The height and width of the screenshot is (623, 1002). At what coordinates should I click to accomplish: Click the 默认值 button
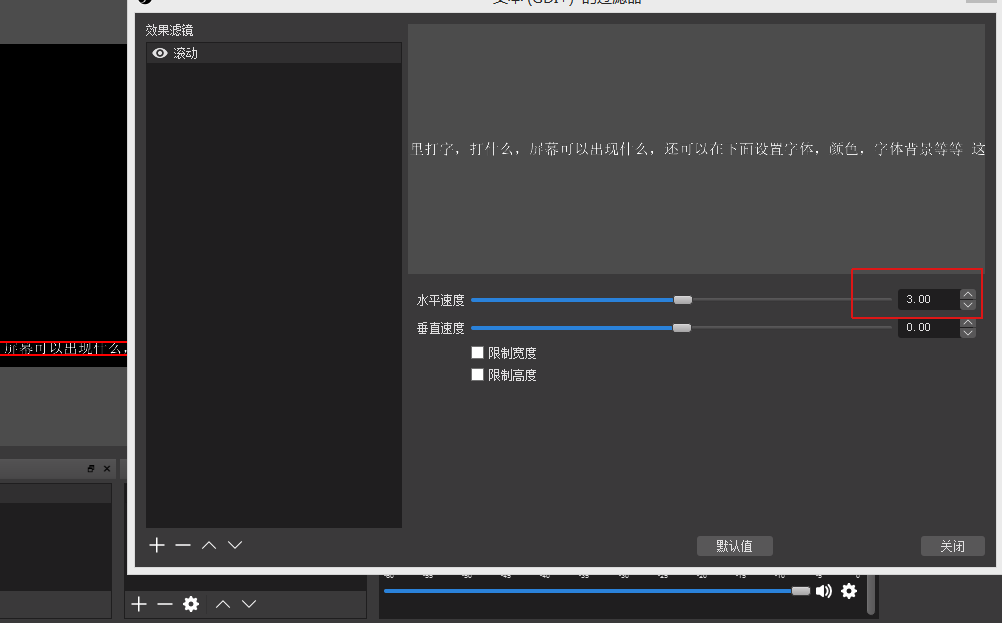pos(734,546)
